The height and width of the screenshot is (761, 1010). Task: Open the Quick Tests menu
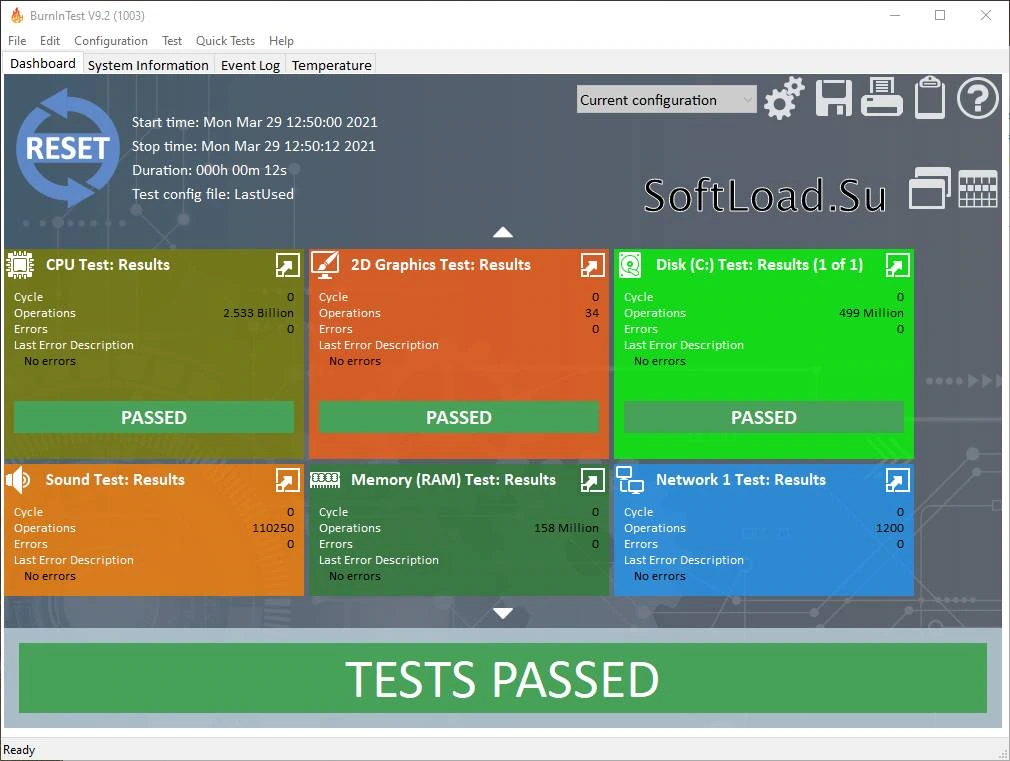225,41
